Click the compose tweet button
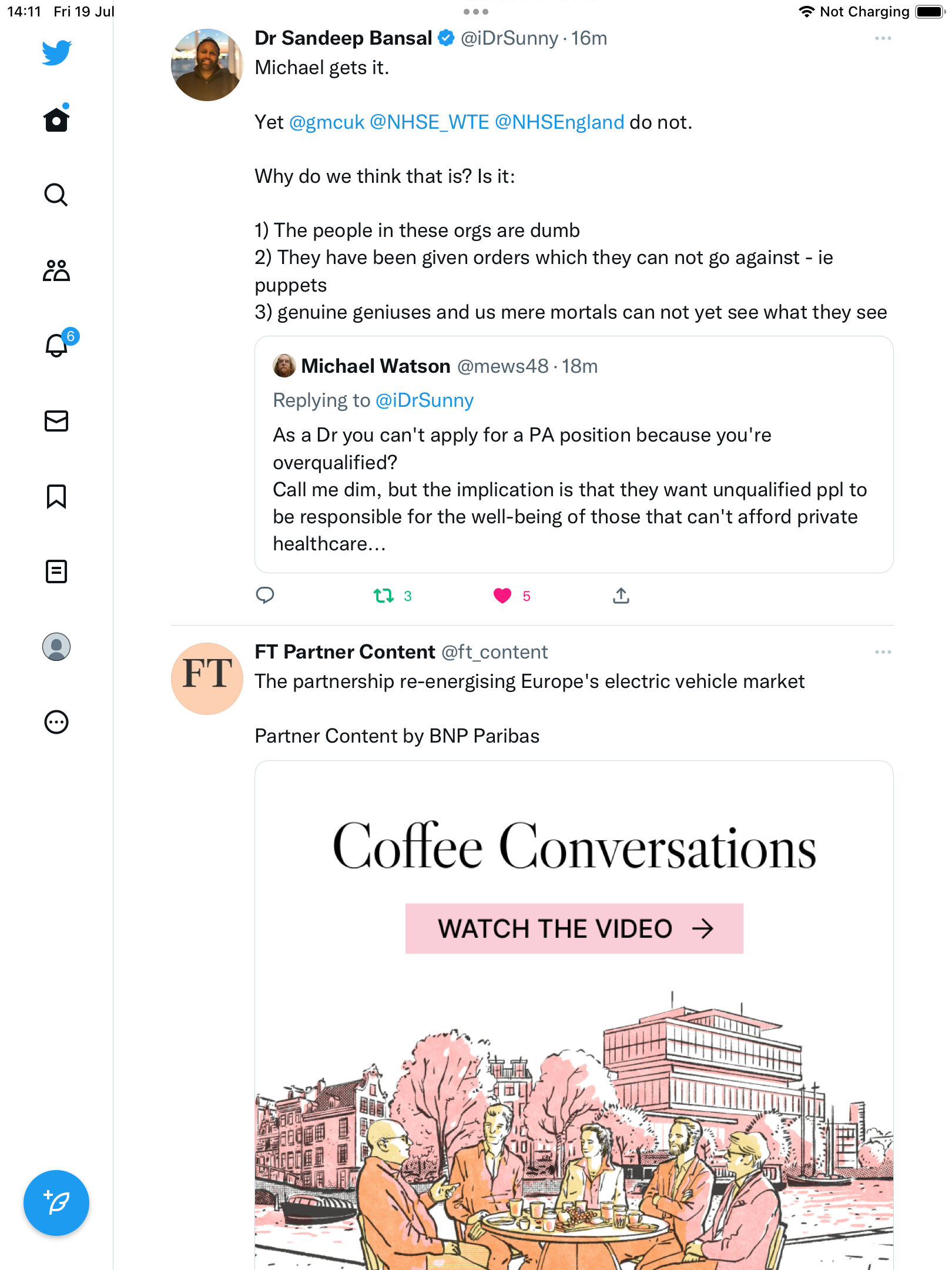The height and width of the screenshot is (1270, 952). (56, 1203)
